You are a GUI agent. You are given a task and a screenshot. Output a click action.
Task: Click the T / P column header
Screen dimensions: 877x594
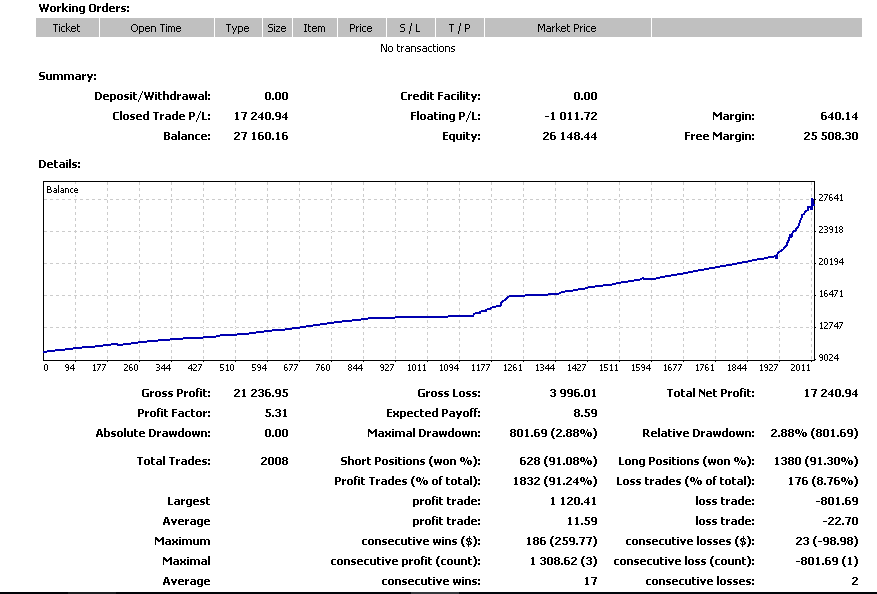point(459,28)
